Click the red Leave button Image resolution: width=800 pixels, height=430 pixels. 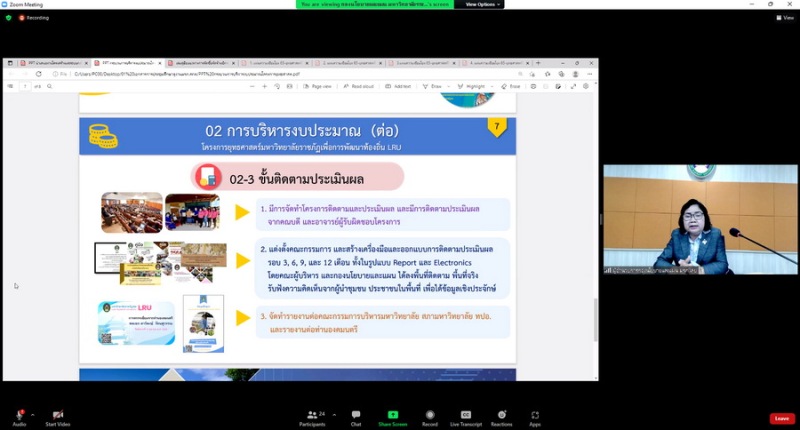pos(781,418)
